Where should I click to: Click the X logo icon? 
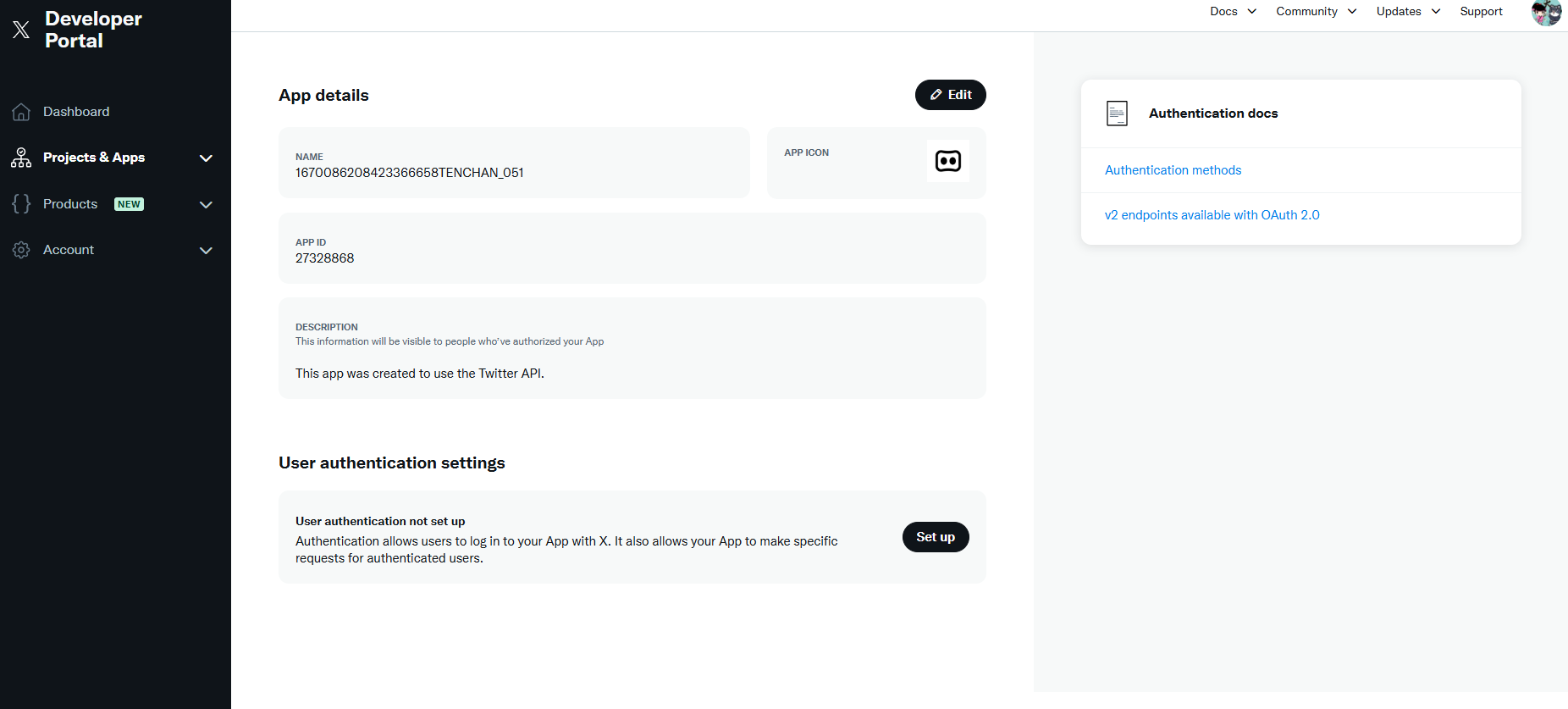[x=21, y=30]
